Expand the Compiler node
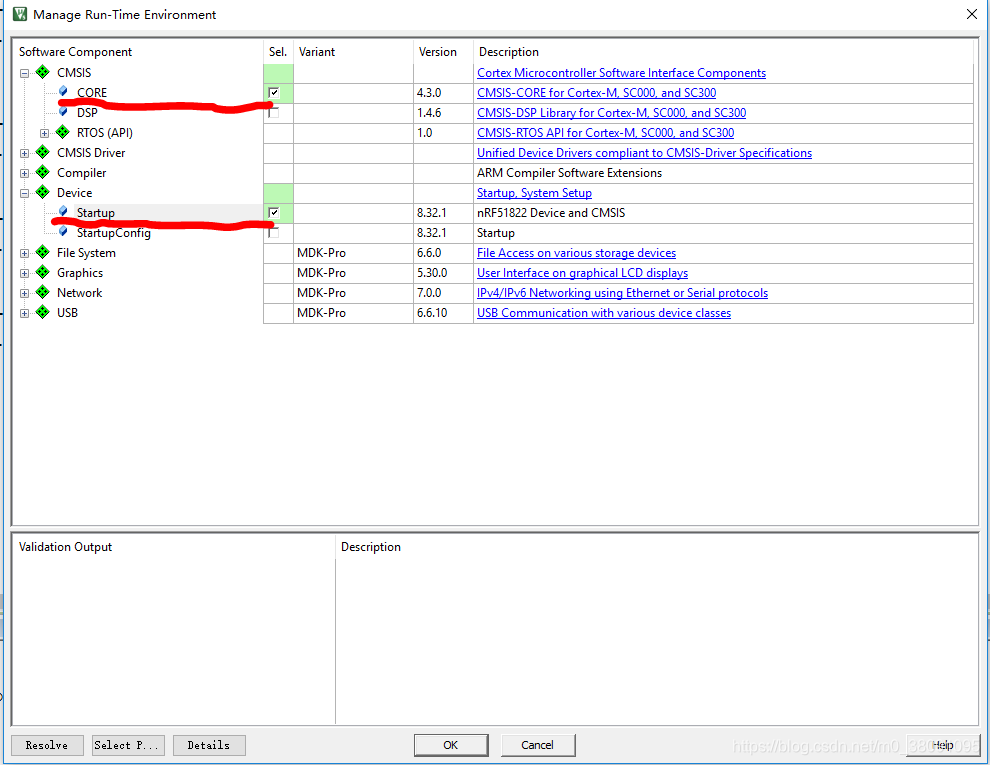 click(24, 174)
